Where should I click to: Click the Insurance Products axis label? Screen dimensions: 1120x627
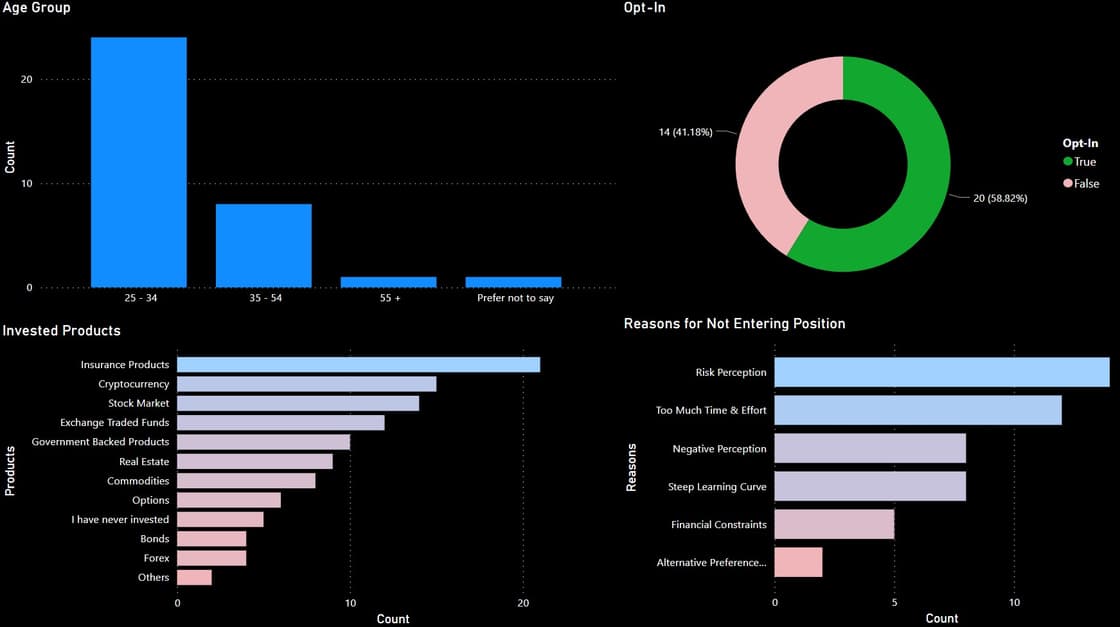125,365
